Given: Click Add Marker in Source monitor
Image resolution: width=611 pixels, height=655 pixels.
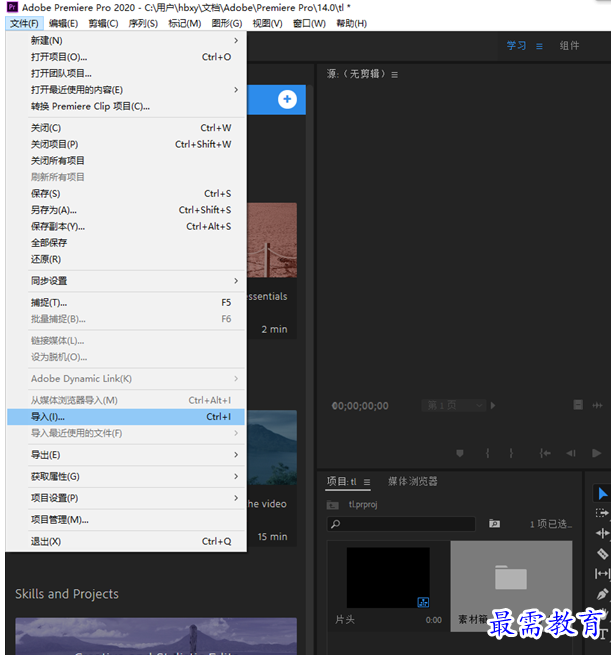Looking at the screenshot, I should (460, 453).
